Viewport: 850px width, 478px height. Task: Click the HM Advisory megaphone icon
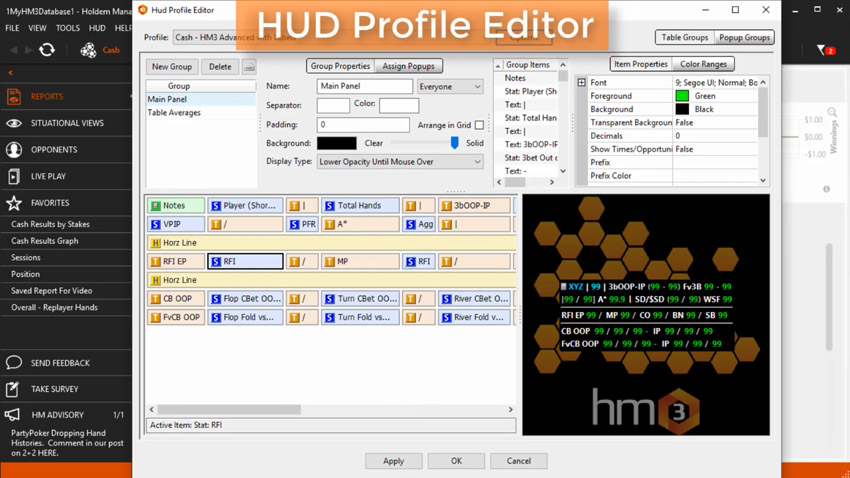(13, 415)
